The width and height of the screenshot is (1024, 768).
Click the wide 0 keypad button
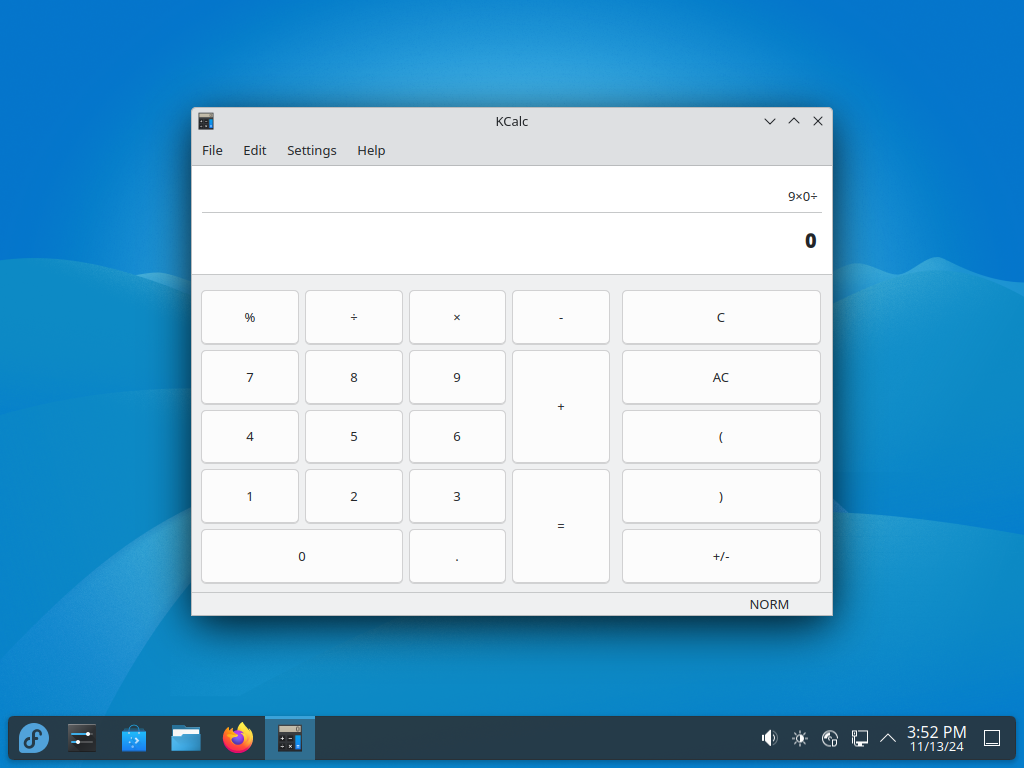302,556
